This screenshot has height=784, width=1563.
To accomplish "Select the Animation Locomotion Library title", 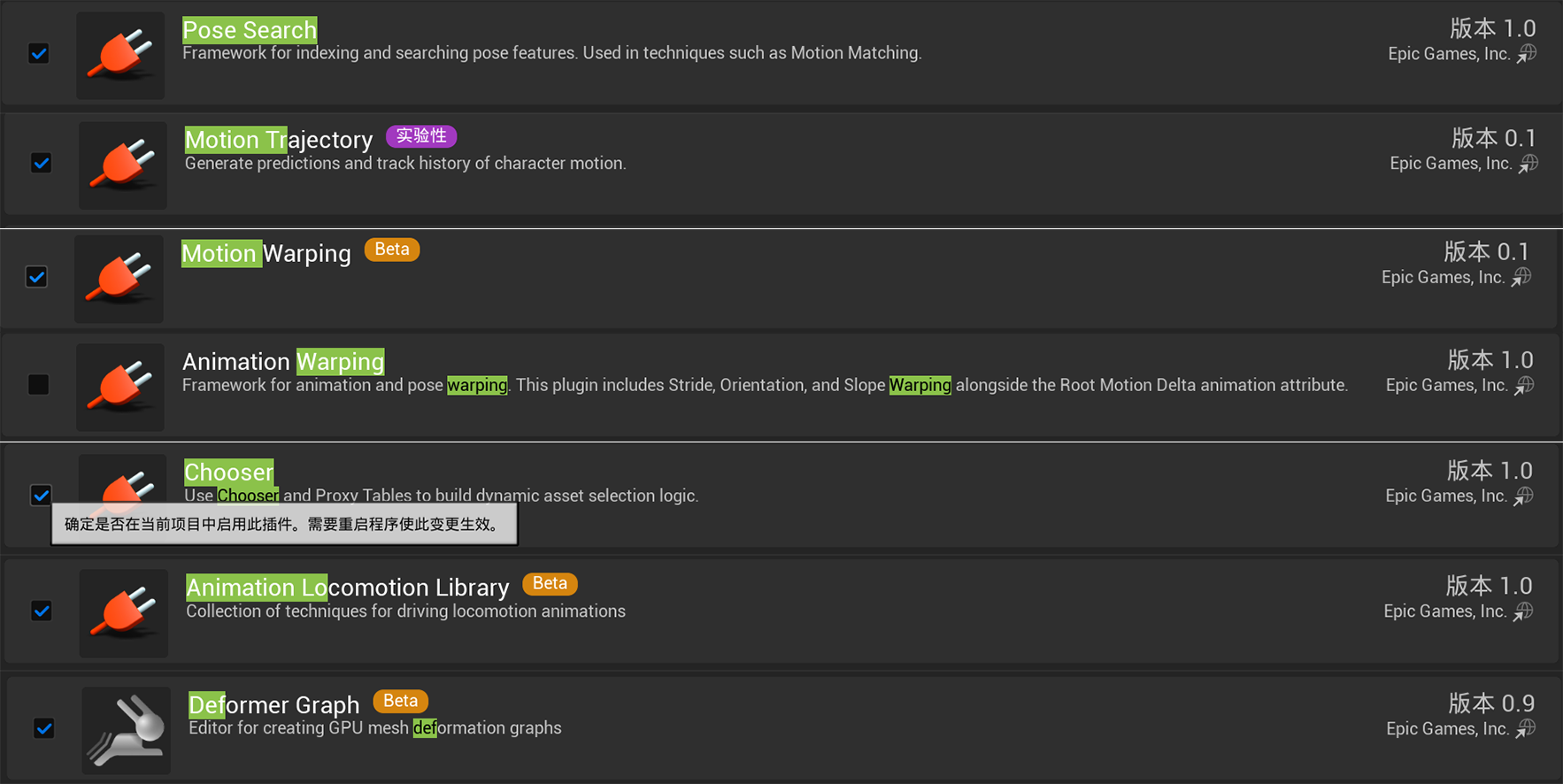I will click(x=348, y=588).
